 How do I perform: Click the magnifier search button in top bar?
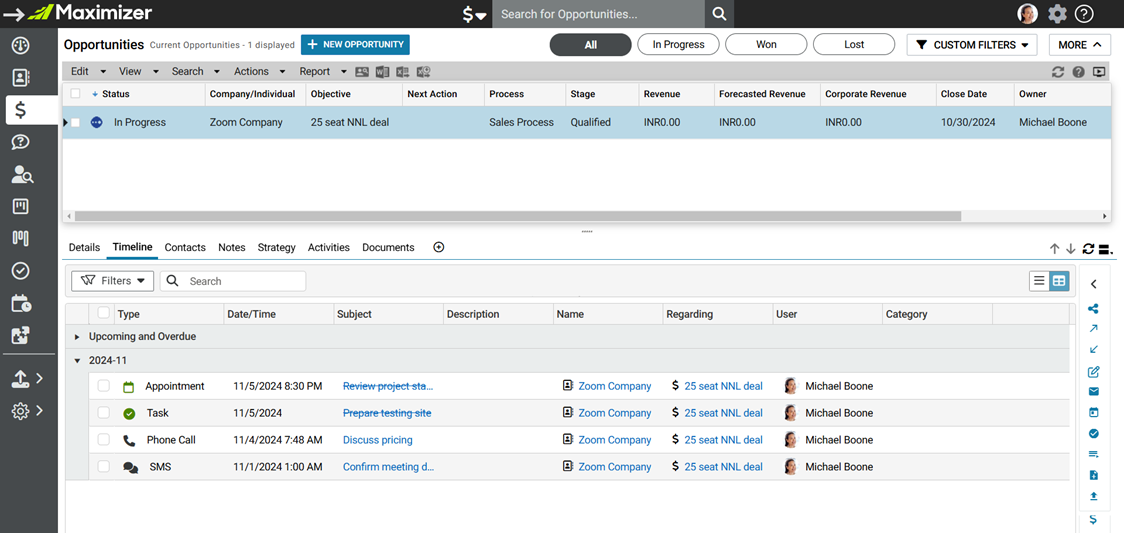tap(719, 14)
